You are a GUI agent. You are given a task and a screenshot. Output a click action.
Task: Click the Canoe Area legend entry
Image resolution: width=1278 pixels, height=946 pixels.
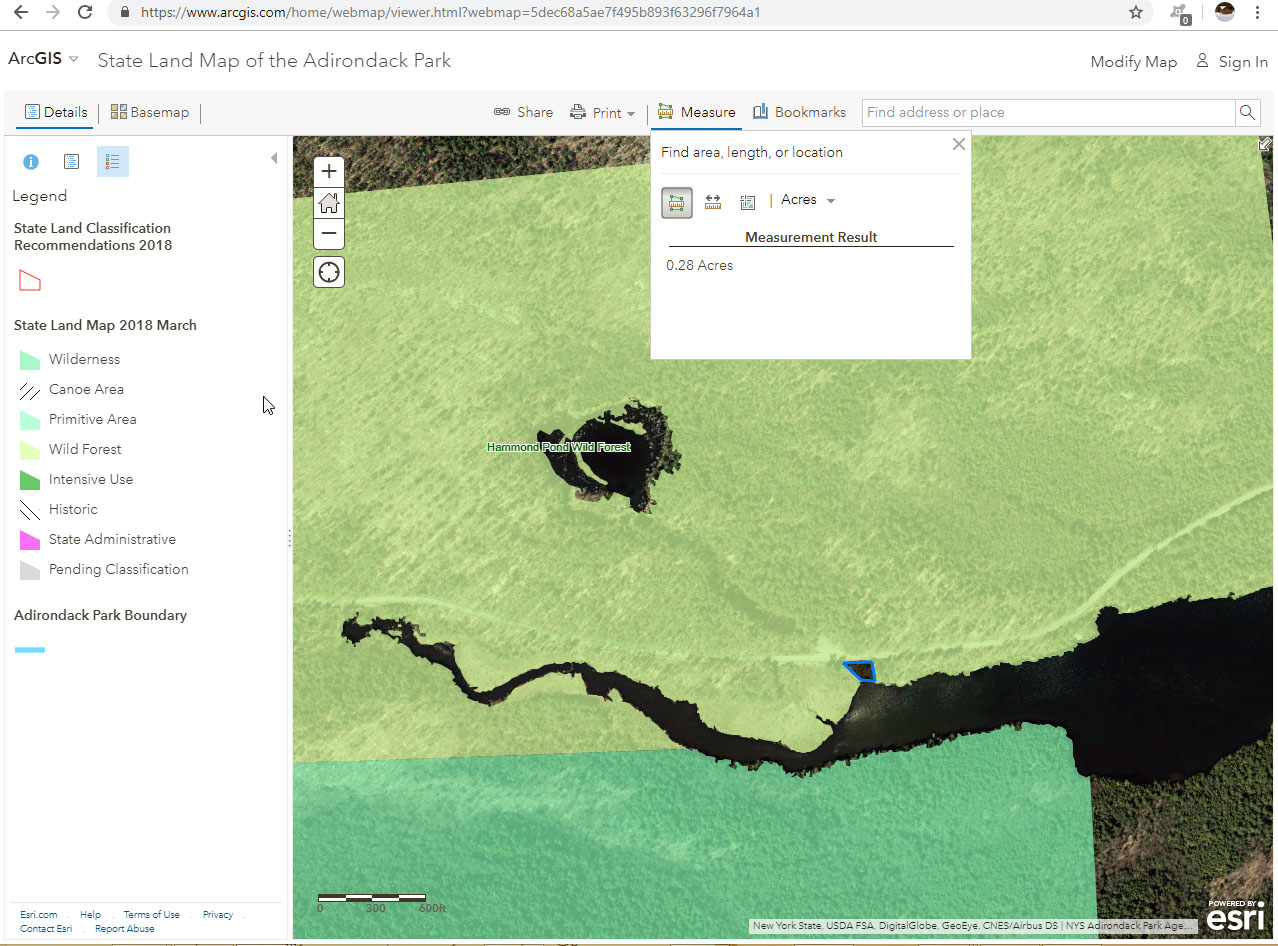click(x=86, y=389)
